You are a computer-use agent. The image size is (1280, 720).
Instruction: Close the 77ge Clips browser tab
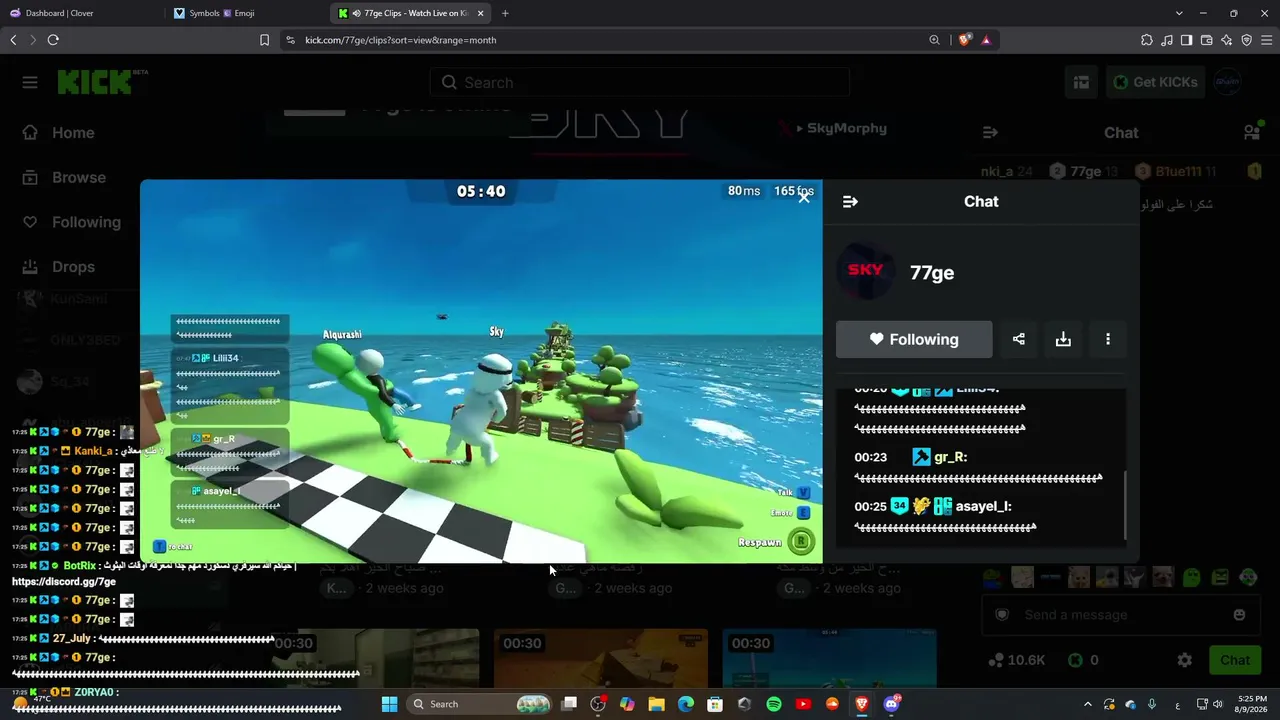click(481, 13)
